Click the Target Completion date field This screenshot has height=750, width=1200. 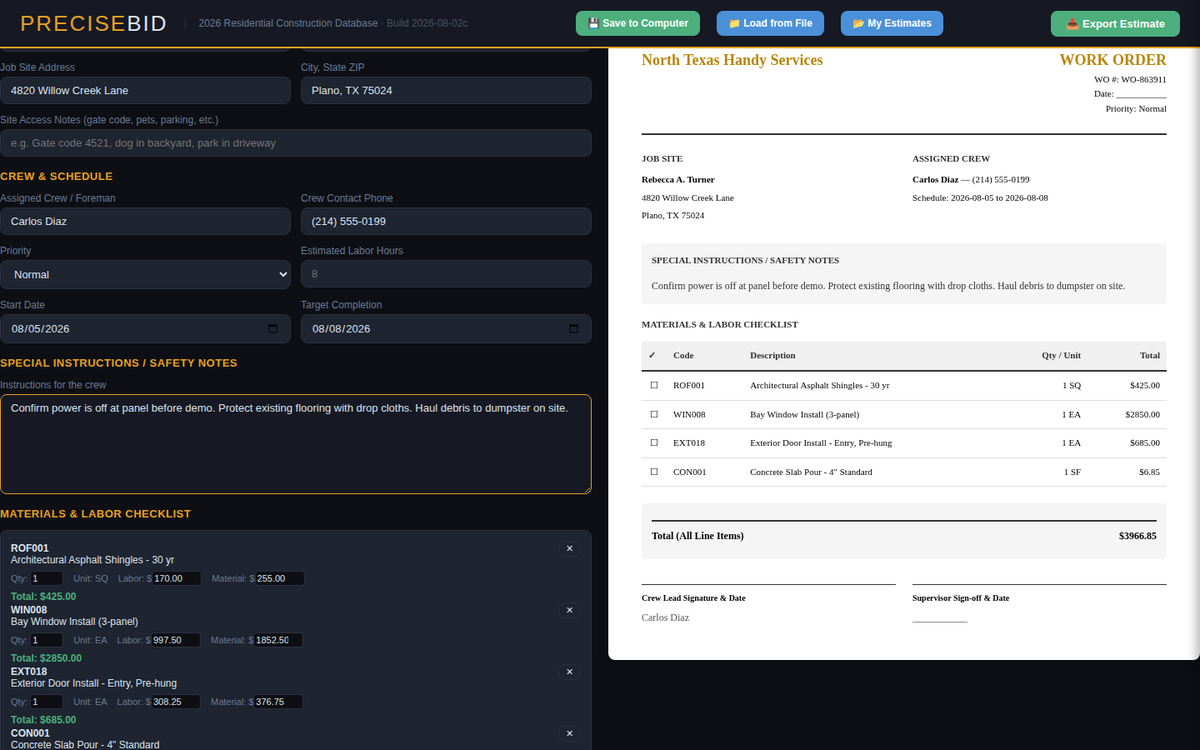pyautogui.click(x=446, y=329)
